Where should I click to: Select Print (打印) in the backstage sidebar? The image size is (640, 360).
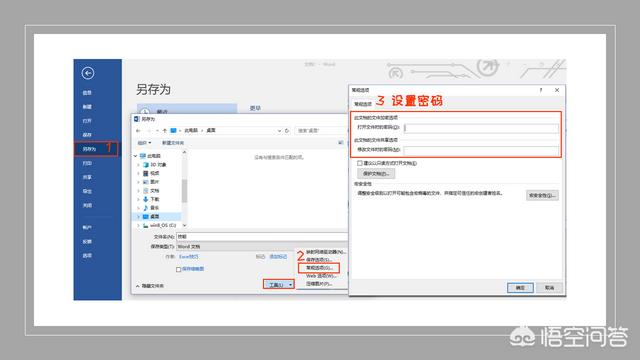coord(87,163)
